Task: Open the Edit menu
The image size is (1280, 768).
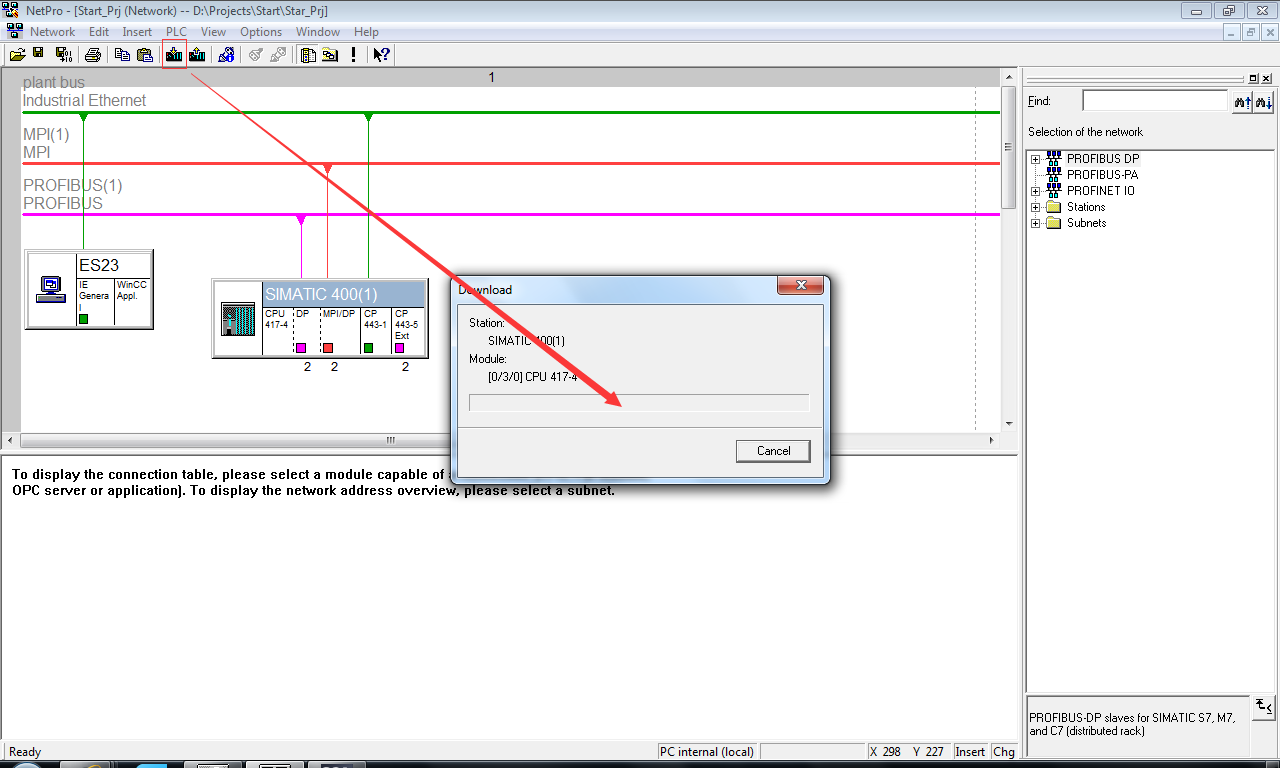Action: pos(98,32)
